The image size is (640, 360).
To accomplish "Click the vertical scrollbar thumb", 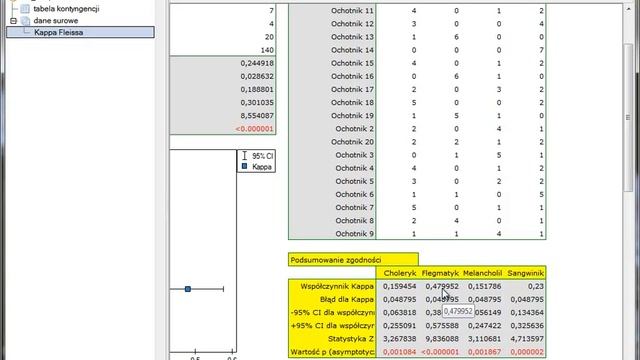I will [x=628, y=117].
